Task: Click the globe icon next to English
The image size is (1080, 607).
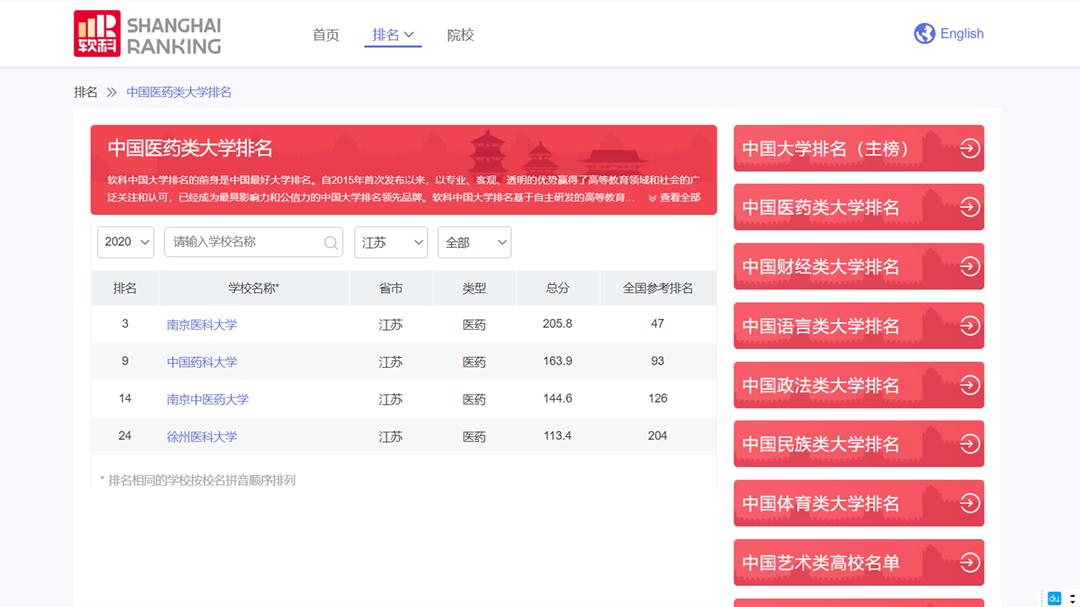Action: point(923,32)
